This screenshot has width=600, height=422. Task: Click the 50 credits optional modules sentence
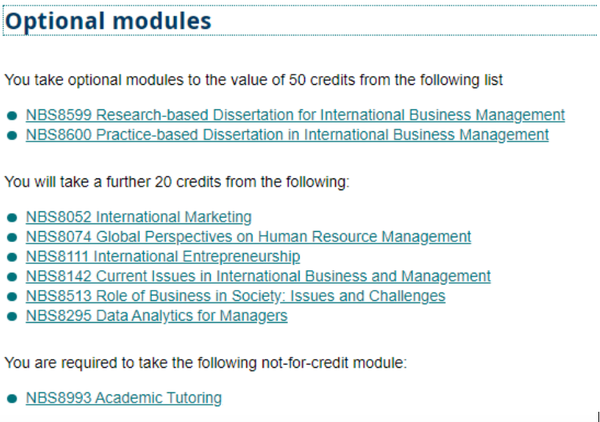click(254, 80)
